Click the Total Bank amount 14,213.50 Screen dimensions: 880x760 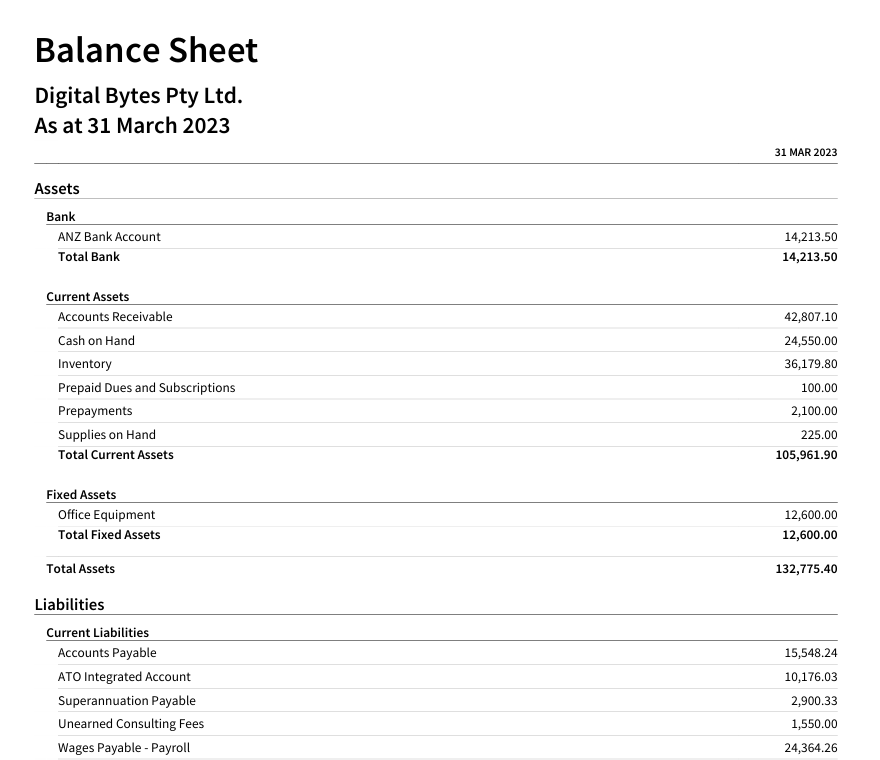(809, 257)
